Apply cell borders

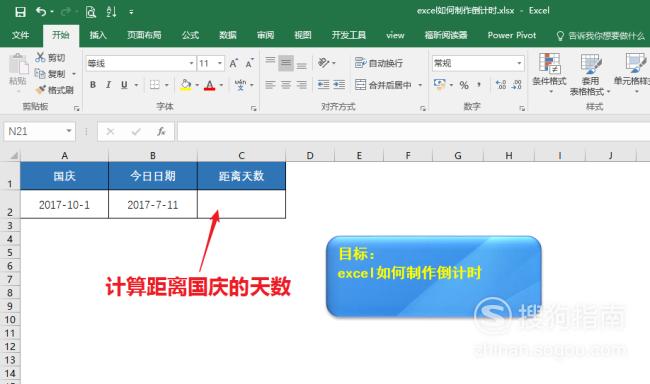[x=155, y=85]
